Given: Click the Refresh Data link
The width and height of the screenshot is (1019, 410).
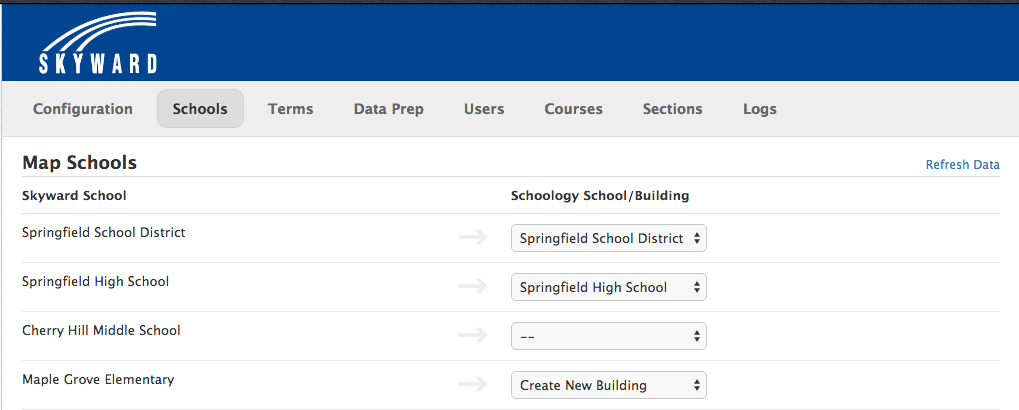Looking at the screenshot, I should click(x=962, y=165).
